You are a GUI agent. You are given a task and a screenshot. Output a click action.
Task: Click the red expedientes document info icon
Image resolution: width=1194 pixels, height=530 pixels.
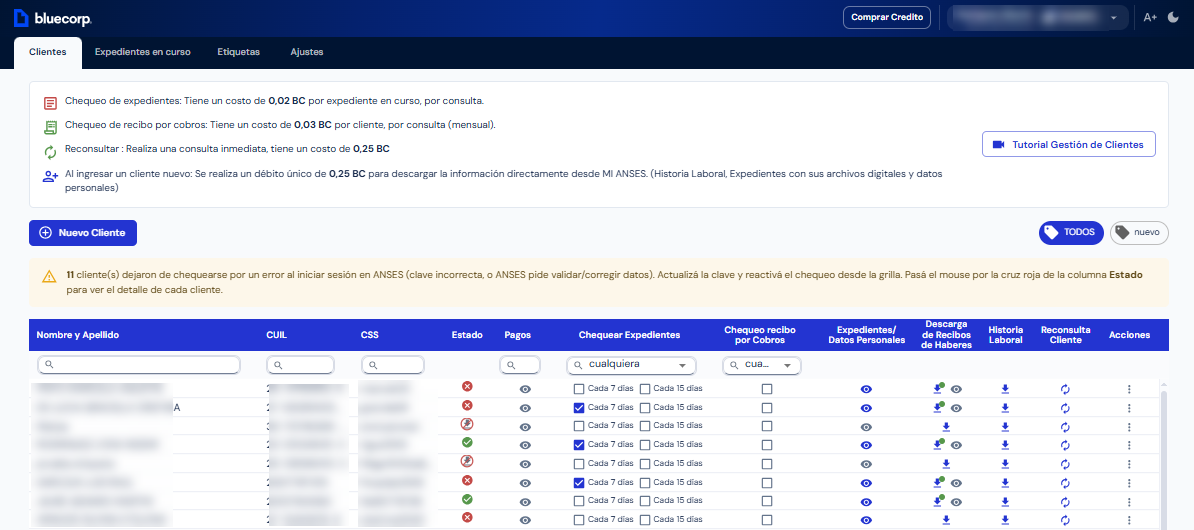[x=50, y=103]
